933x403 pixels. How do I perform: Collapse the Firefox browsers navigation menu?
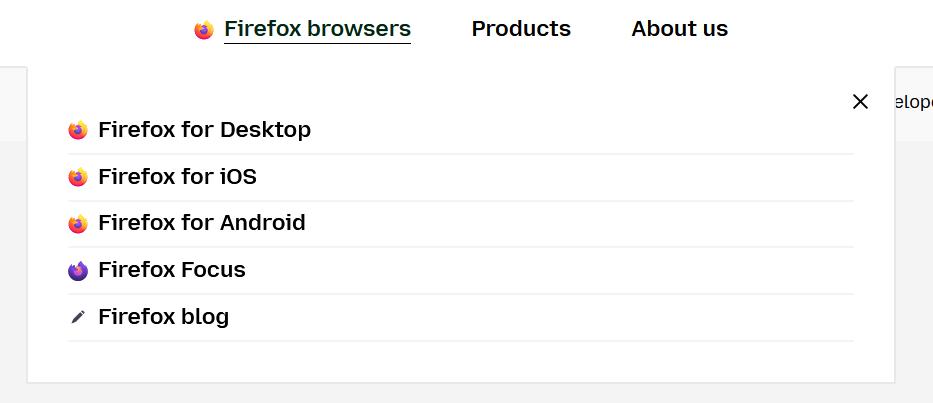point(317,29)
